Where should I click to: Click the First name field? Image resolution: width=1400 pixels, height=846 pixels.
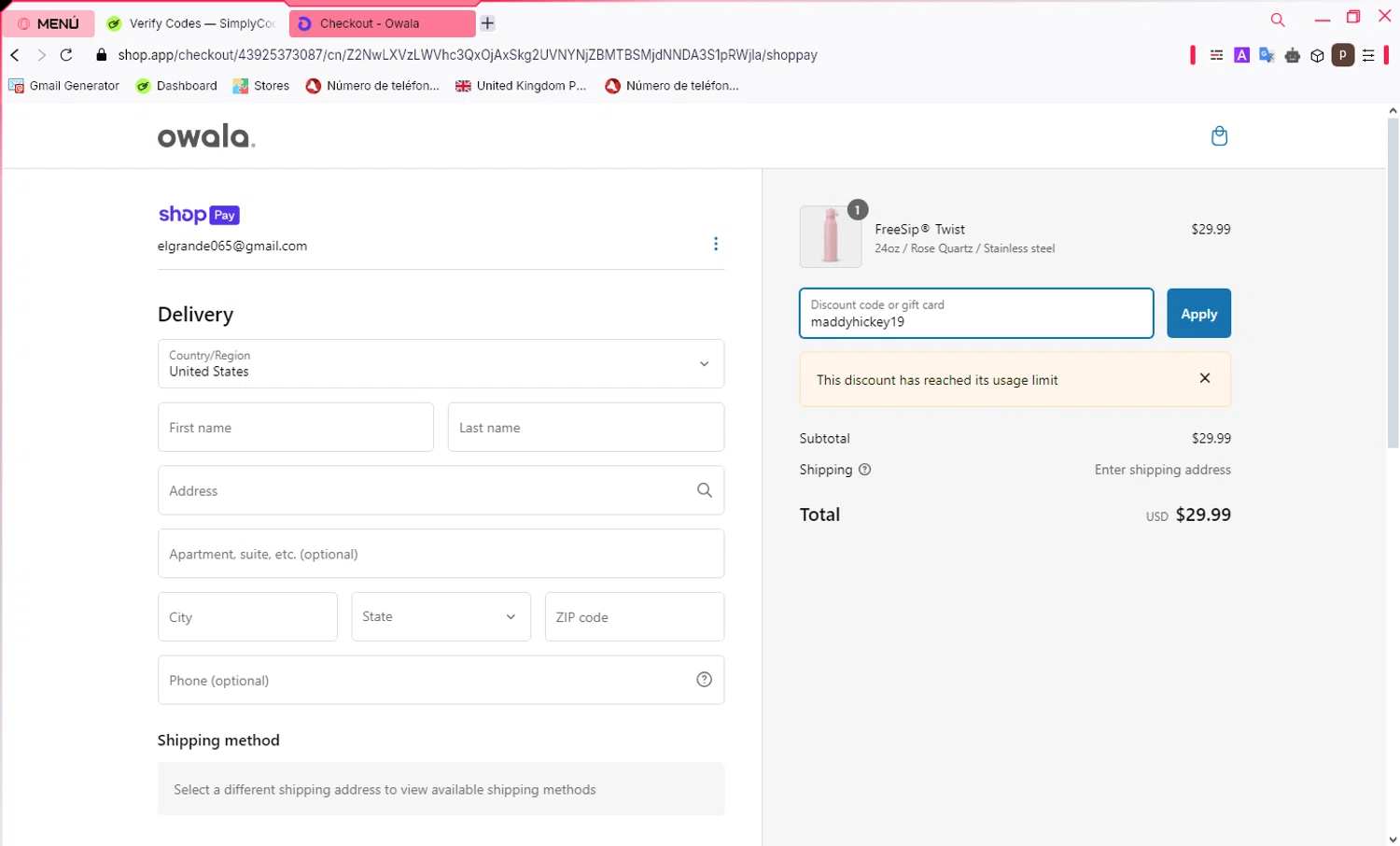(295, 428)
